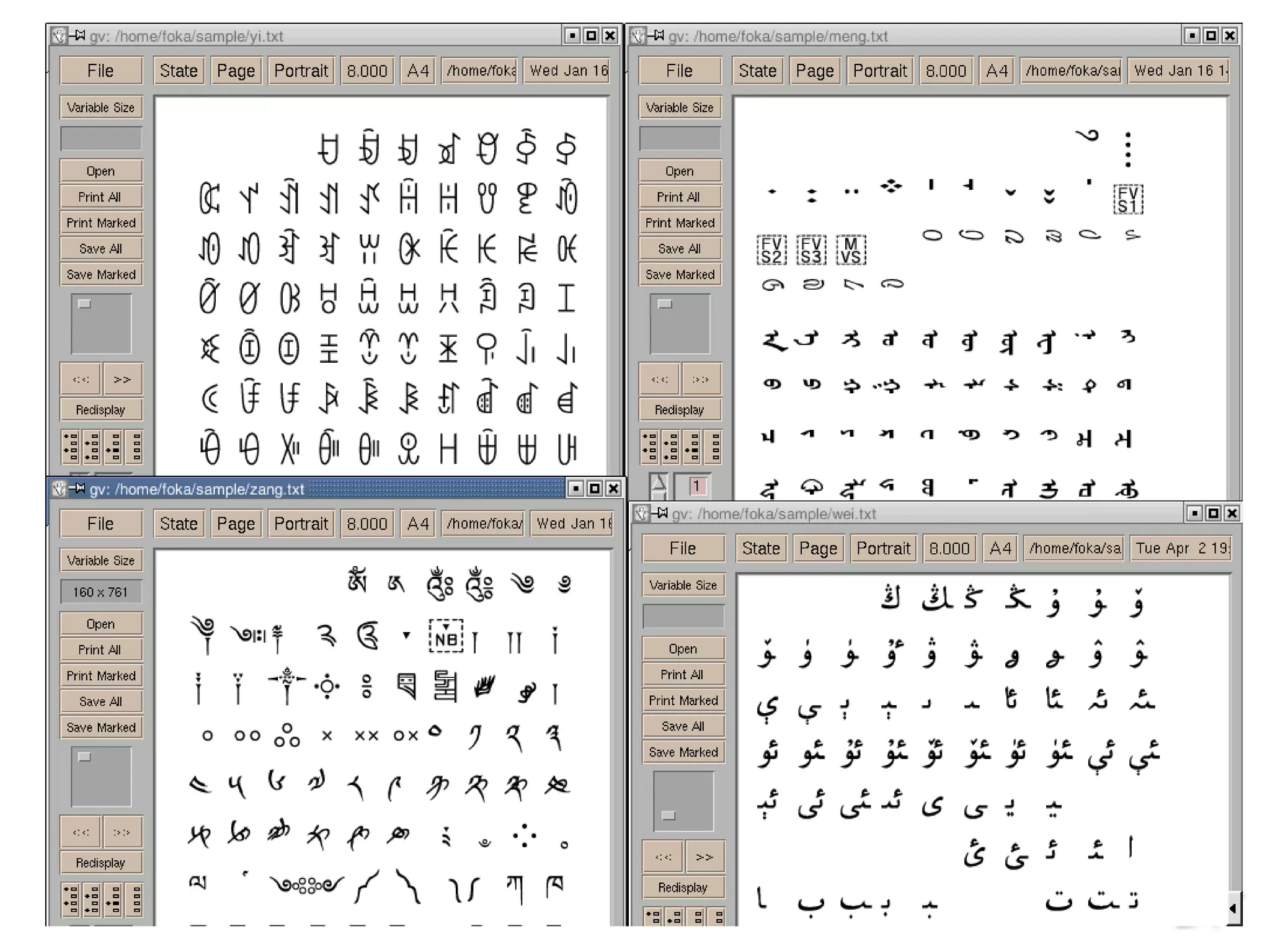Click mark even pages icon in yi.txt window

[x=92, y=447]
